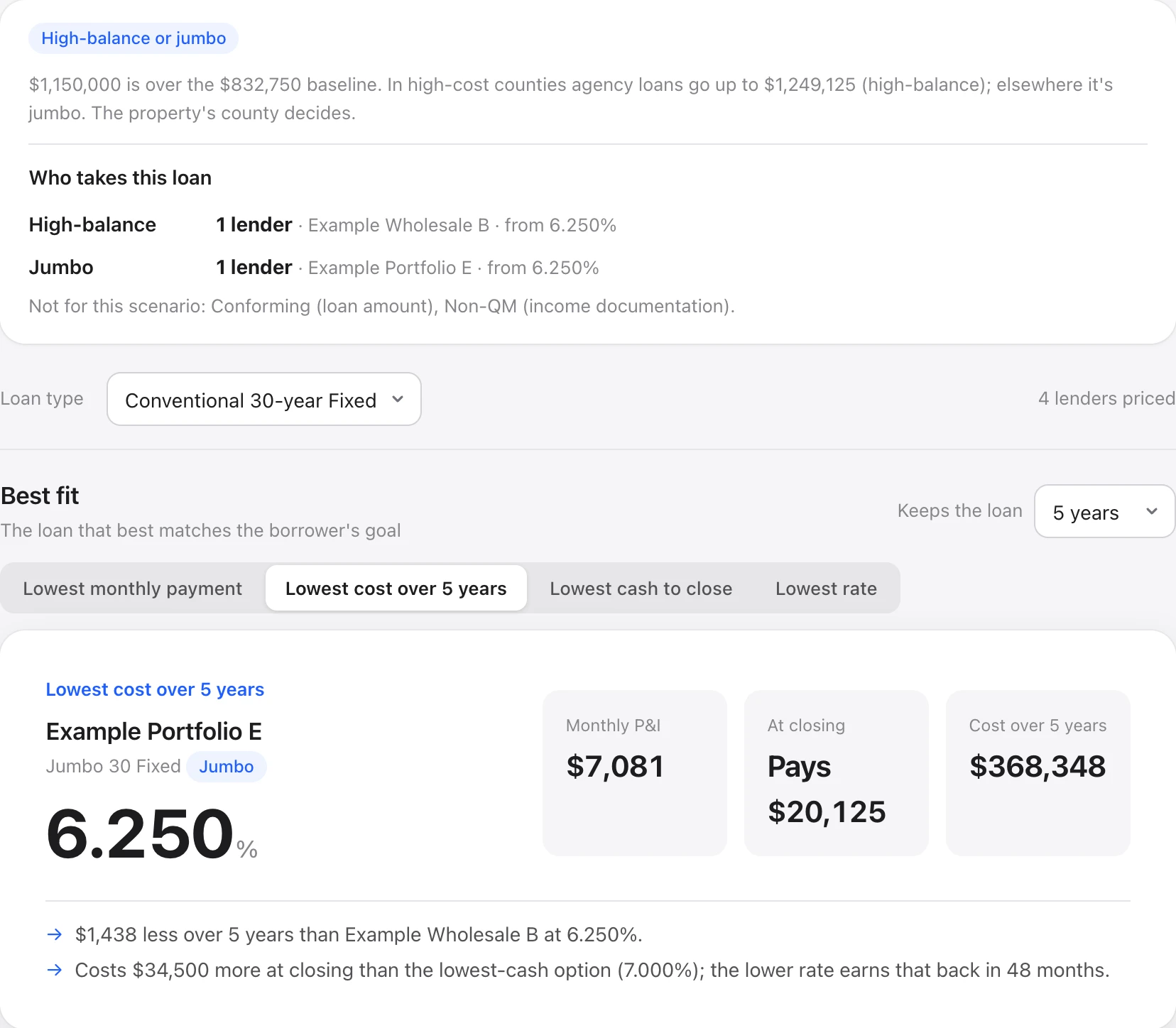Switch to the Lowest rate tab
1176x1028 pixels.
pyautogui.click(x=826, y=589)
